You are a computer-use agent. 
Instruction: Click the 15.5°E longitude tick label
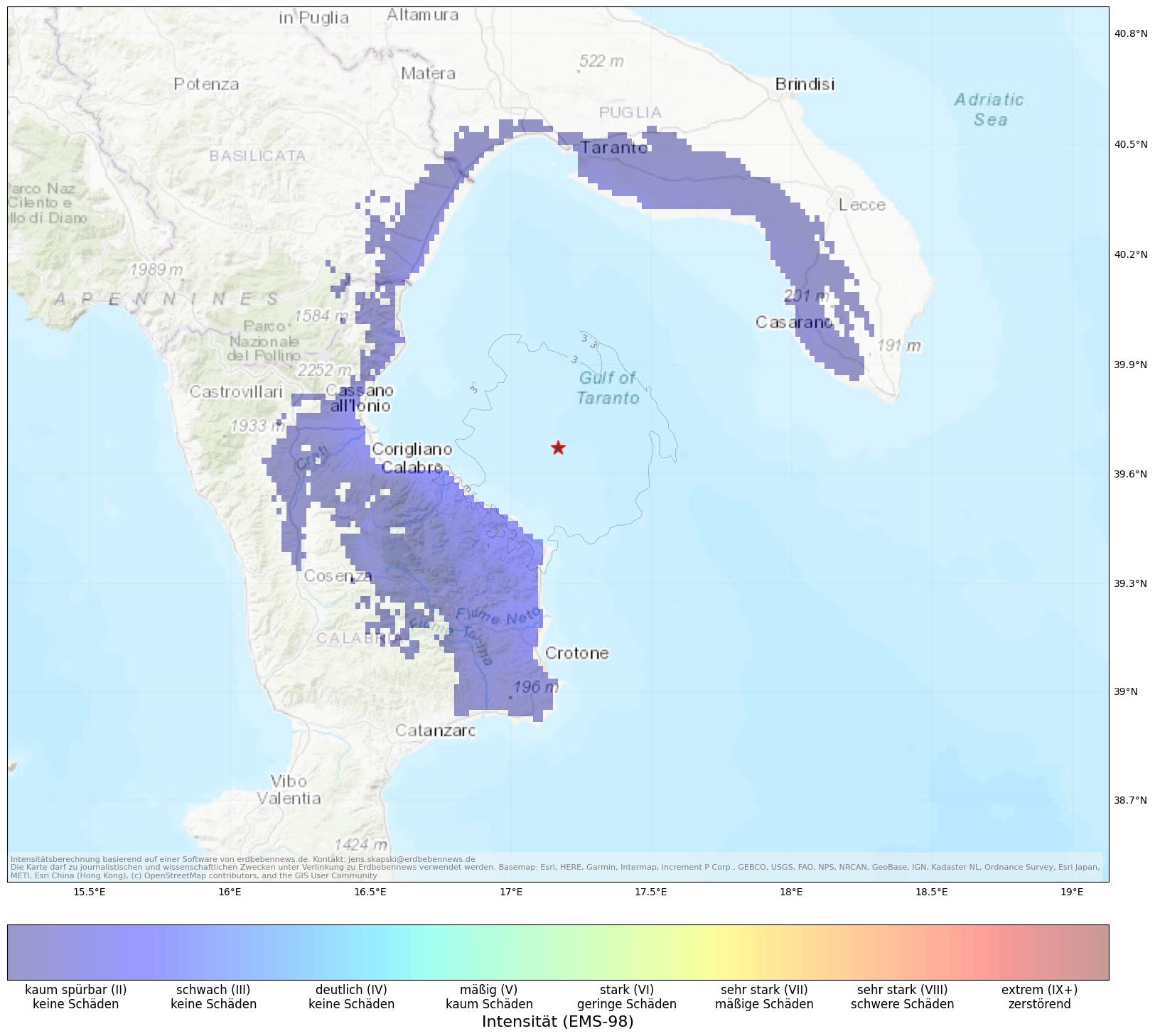[x=90, y=892]
